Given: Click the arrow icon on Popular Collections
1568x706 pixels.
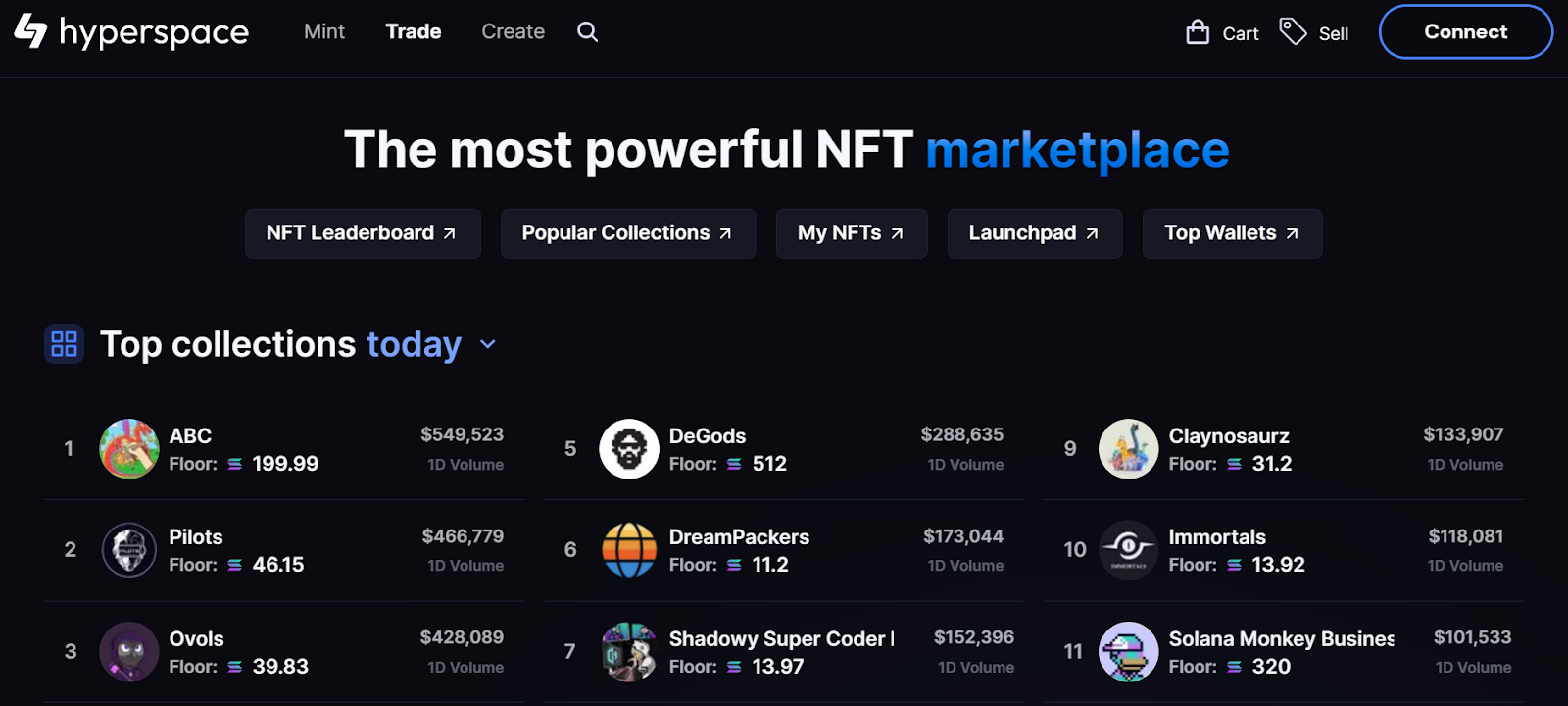Looking at the screenshot, I should [x=725, y=234].
